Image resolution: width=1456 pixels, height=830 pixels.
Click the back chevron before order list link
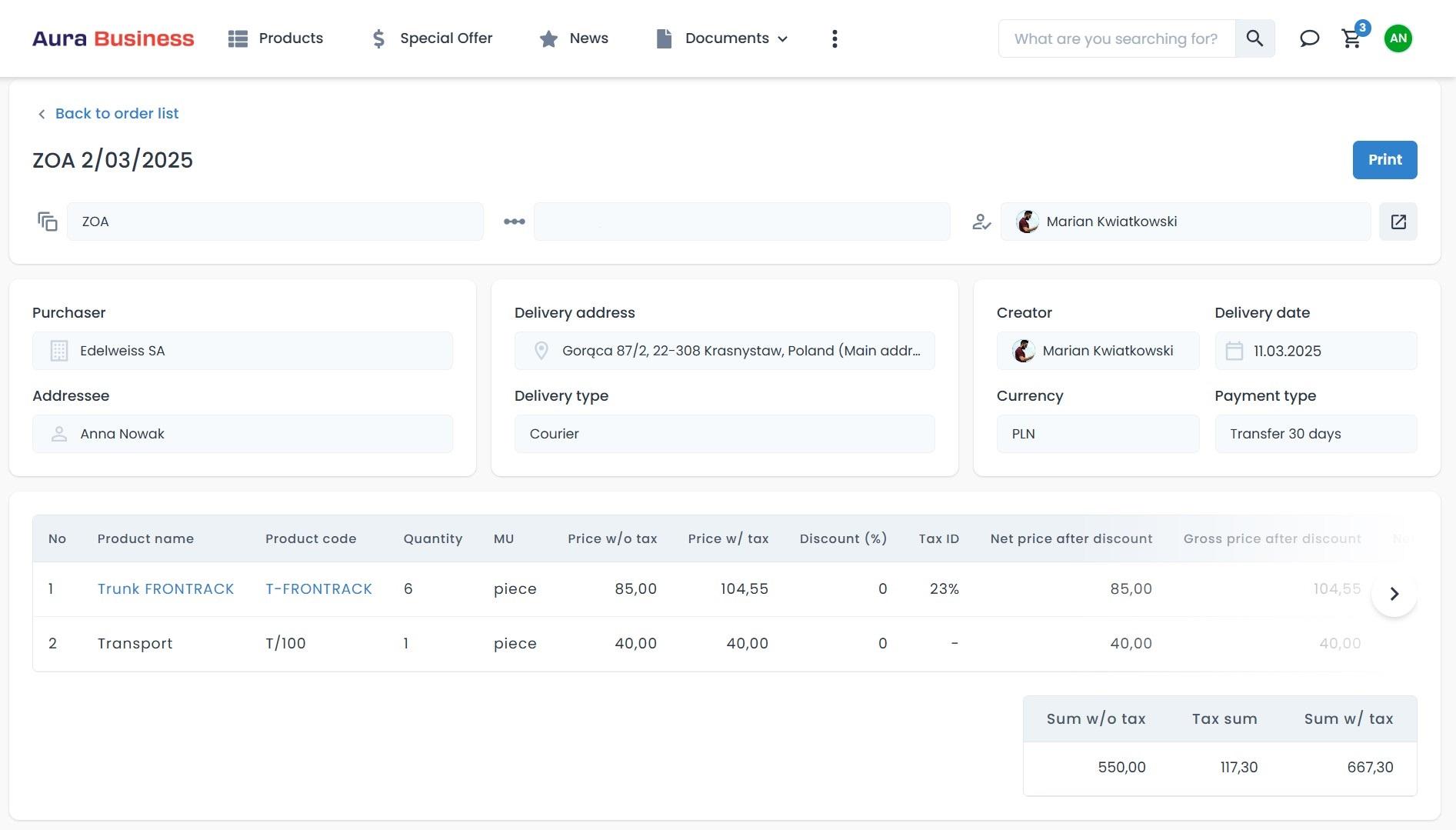click(x=42, y=115)
